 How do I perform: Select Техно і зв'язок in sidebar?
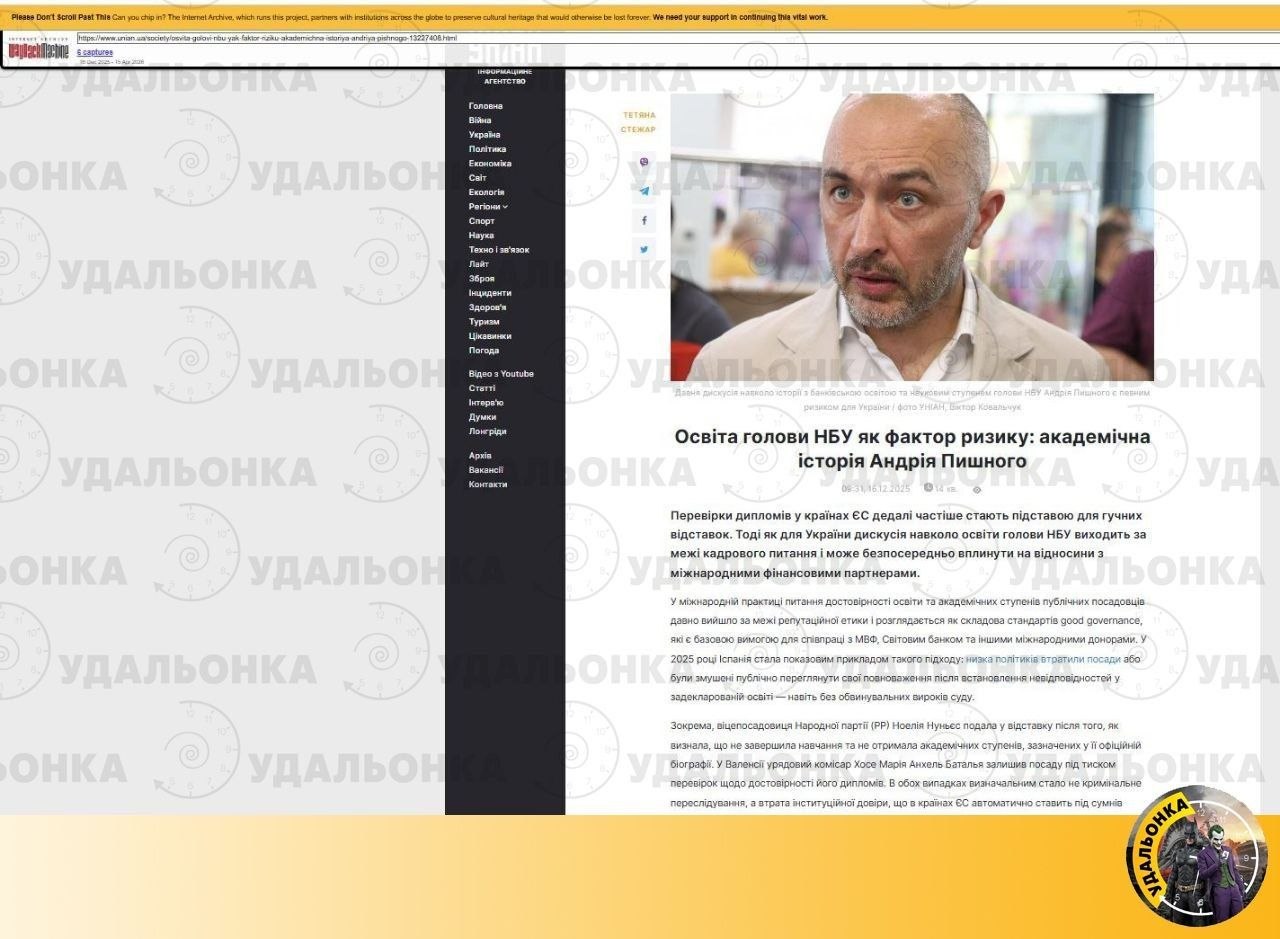499,250
